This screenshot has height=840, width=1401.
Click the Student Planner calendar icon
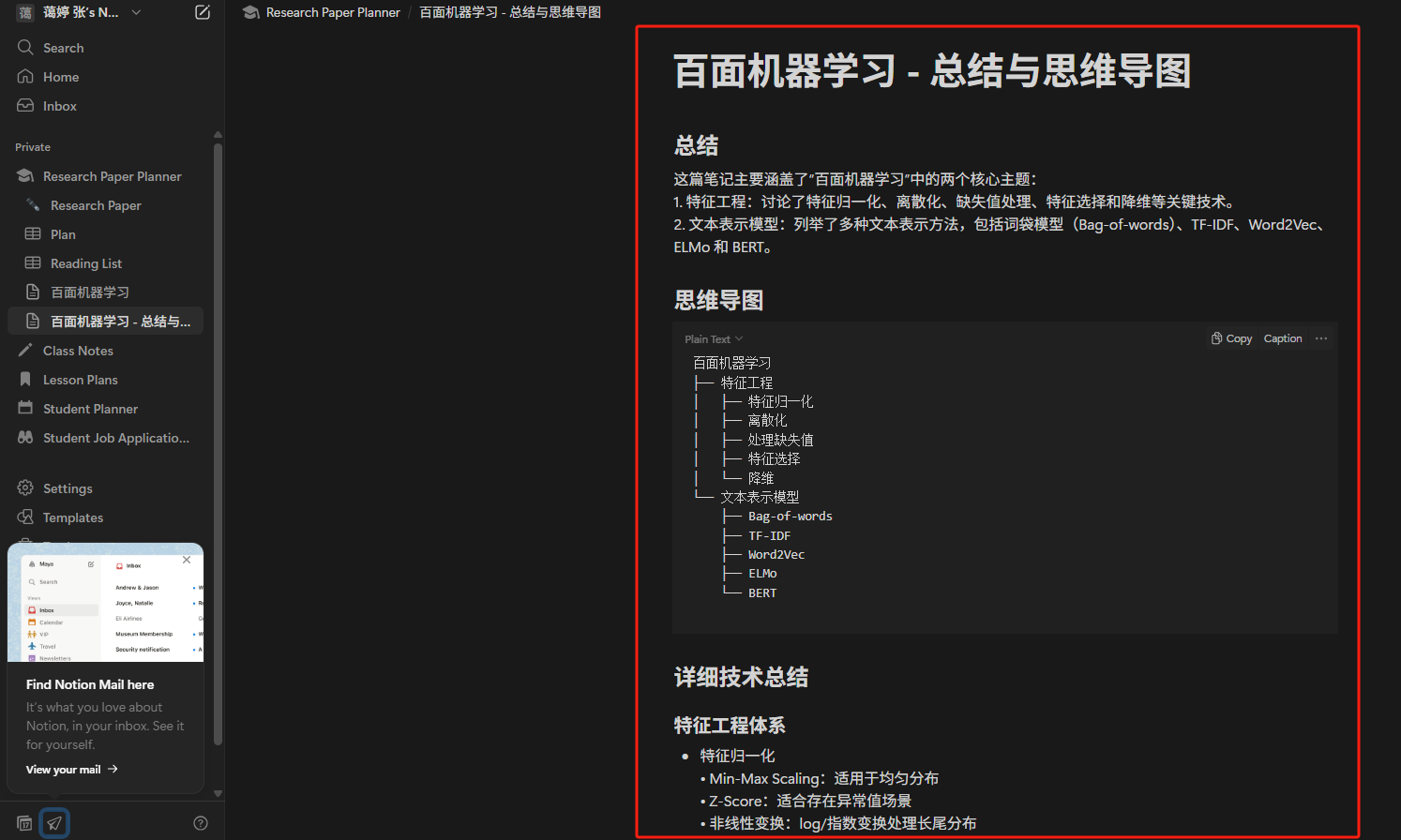click(25, 408)
